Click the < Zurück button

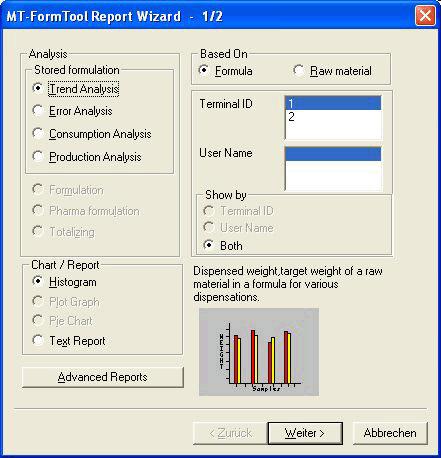230,433
